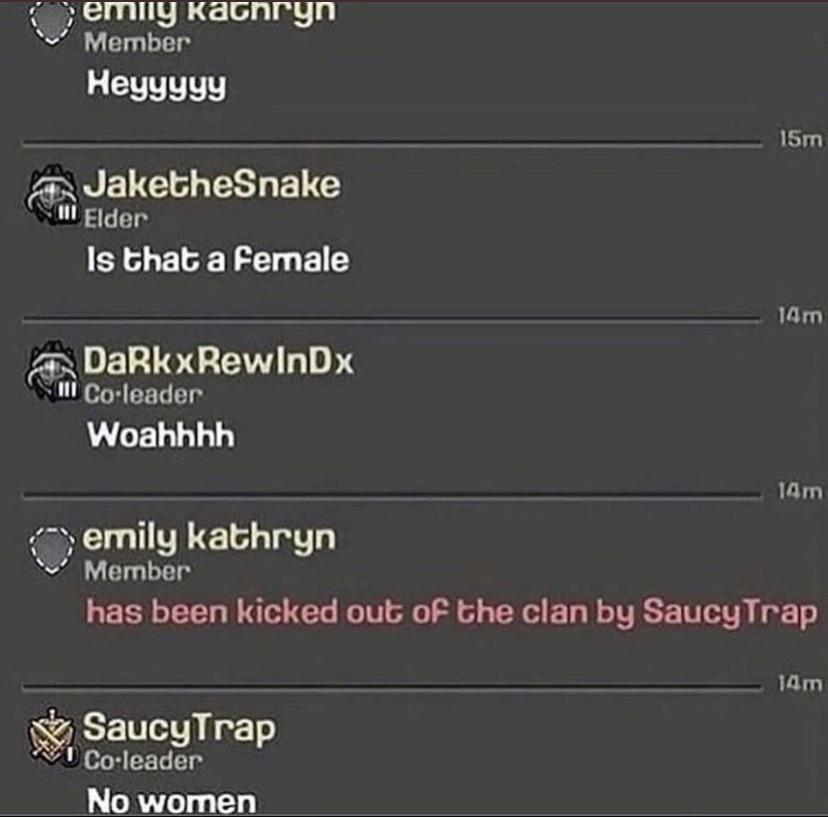Viewport: 828px width, 817px height.
Task: Open DaRkxRewInDx player name
Action: [x=218, y=361]
